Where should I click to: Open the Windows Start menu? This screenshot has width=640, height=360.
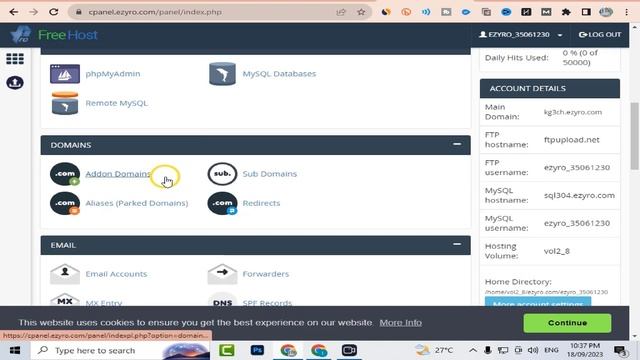[x=15, y=351]
